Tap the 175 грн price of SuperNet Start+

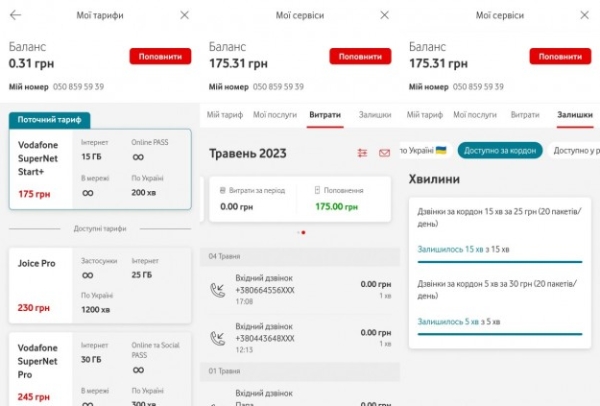click(34, 194)
